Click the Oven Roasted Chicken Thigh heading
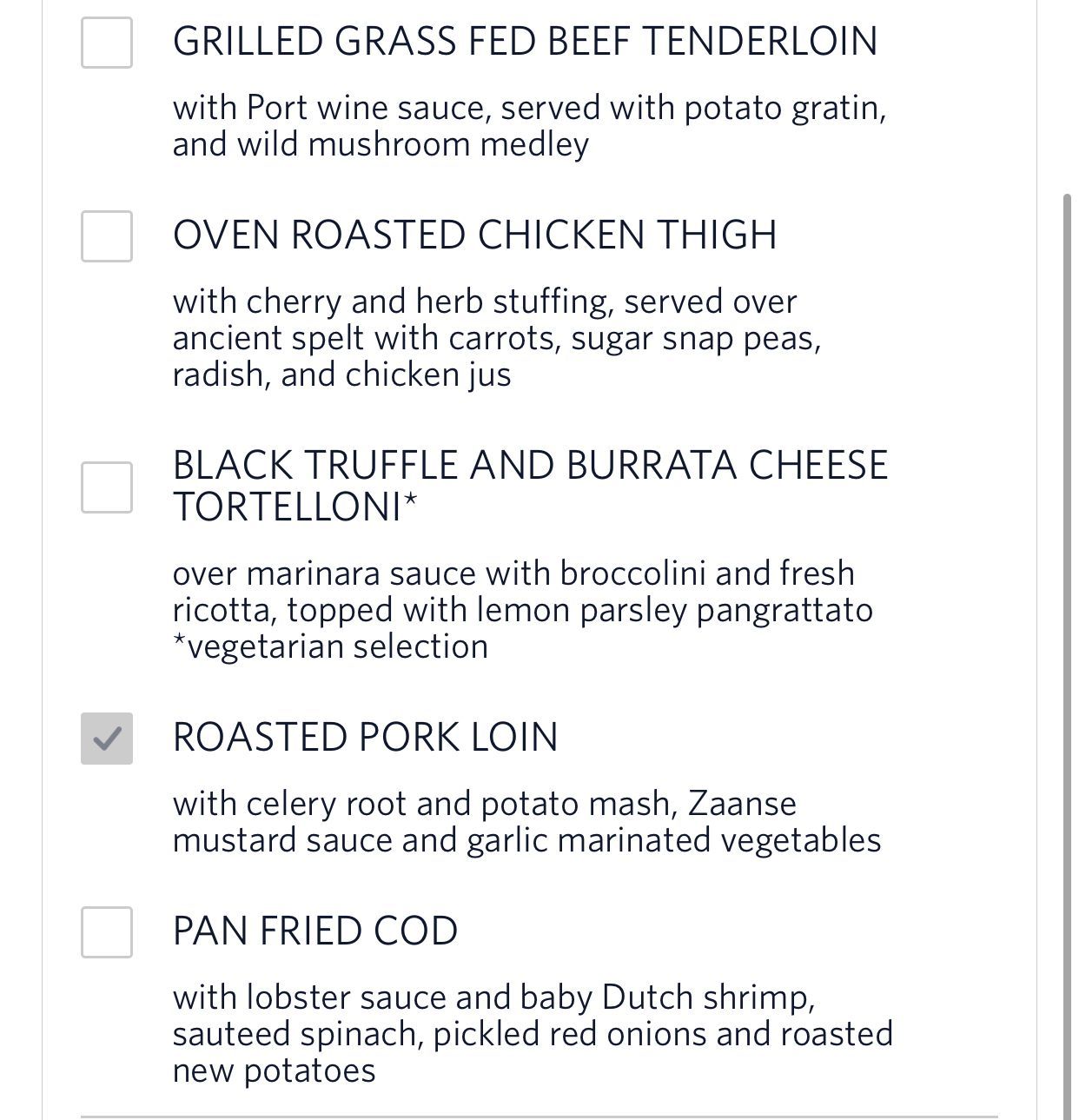1079x1120 pixels. coord(474,235)
